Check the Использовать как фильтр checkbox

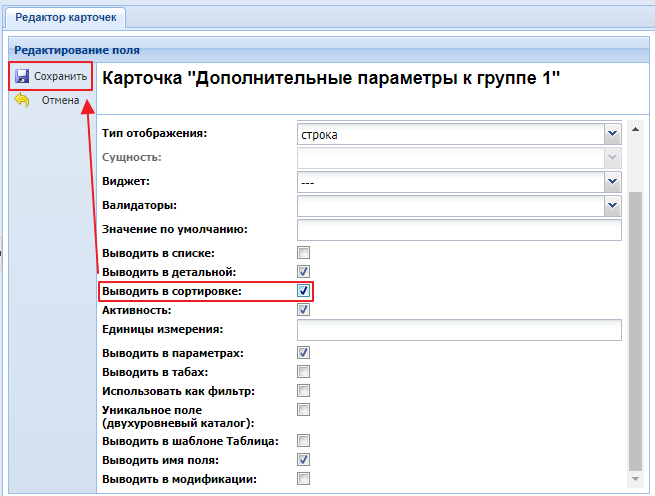point(304,391)
